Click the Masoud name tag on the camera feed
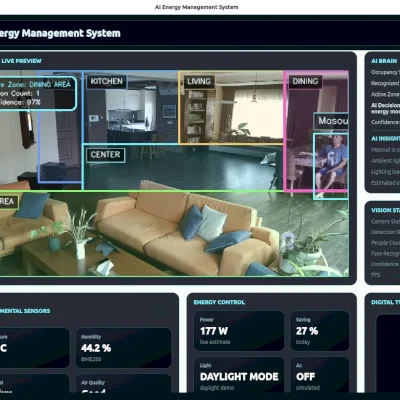 point(331,121)
